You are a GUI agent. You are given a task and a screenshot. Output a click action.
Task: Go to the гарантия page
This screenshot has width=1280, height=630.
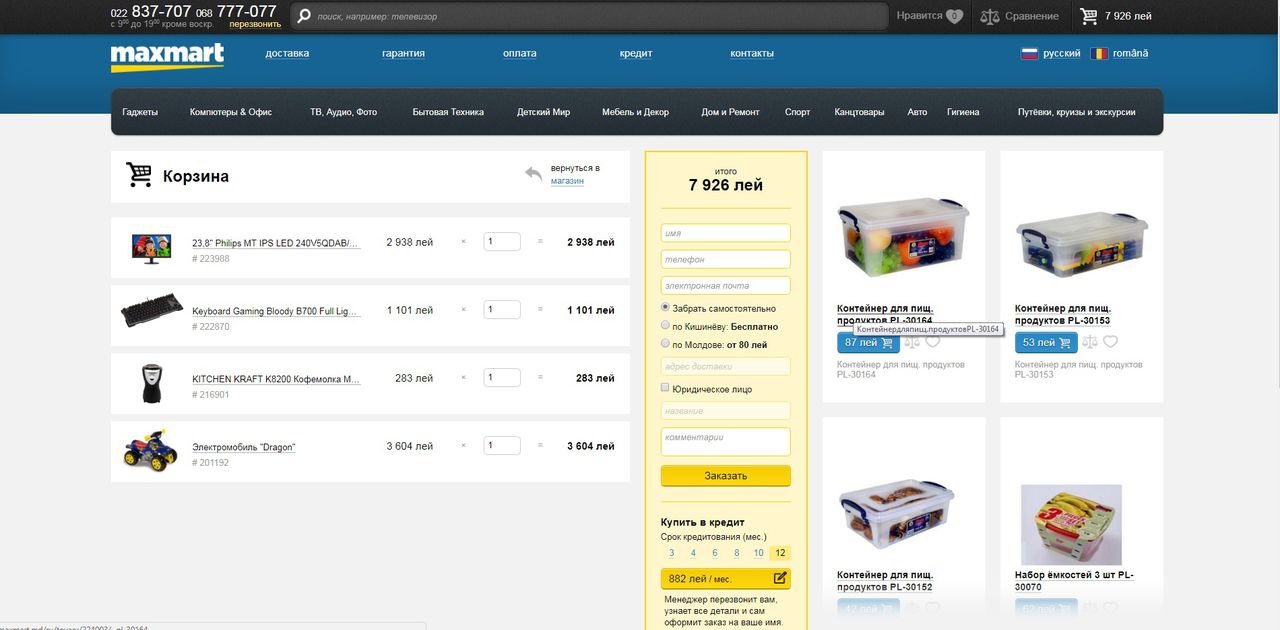coord(403,54)
